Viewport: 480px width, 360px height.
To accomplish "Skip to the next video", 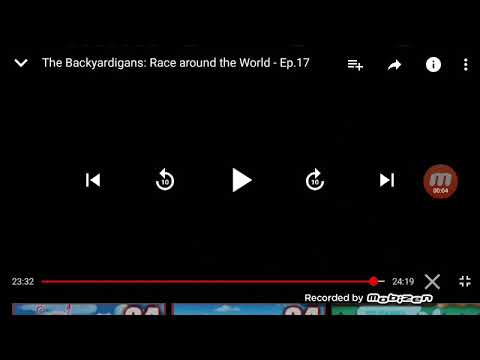I will [387, 180].
